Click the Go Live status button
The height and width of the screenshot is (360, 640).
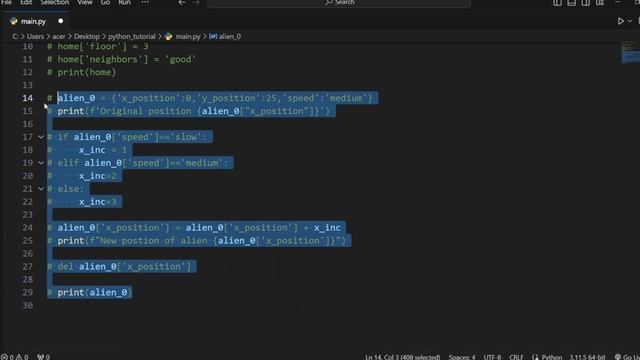click(627, 357)
